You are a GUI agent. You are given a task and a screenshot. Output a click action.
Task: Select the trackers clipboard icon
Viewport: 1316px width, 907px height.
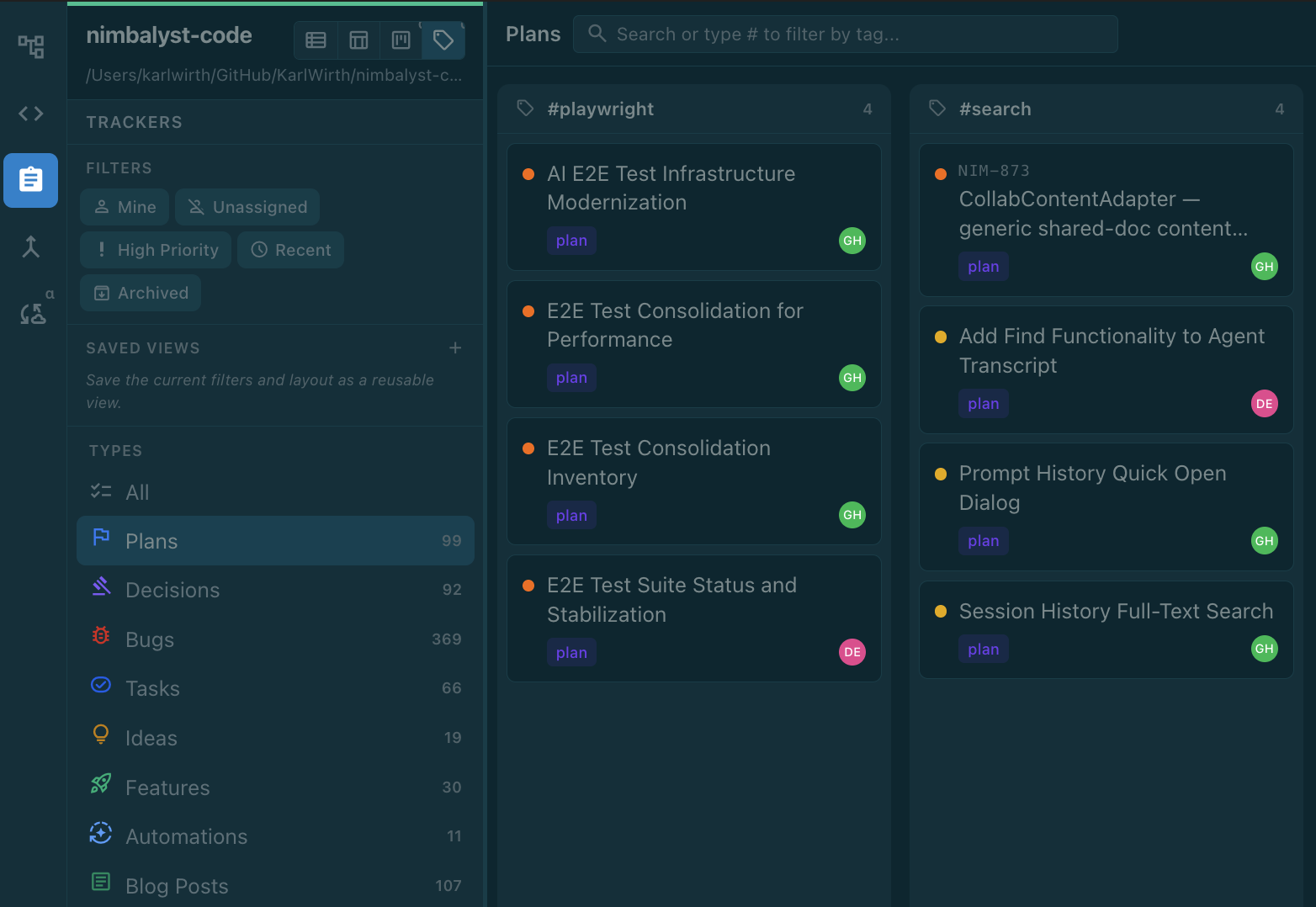pos(31,180)
